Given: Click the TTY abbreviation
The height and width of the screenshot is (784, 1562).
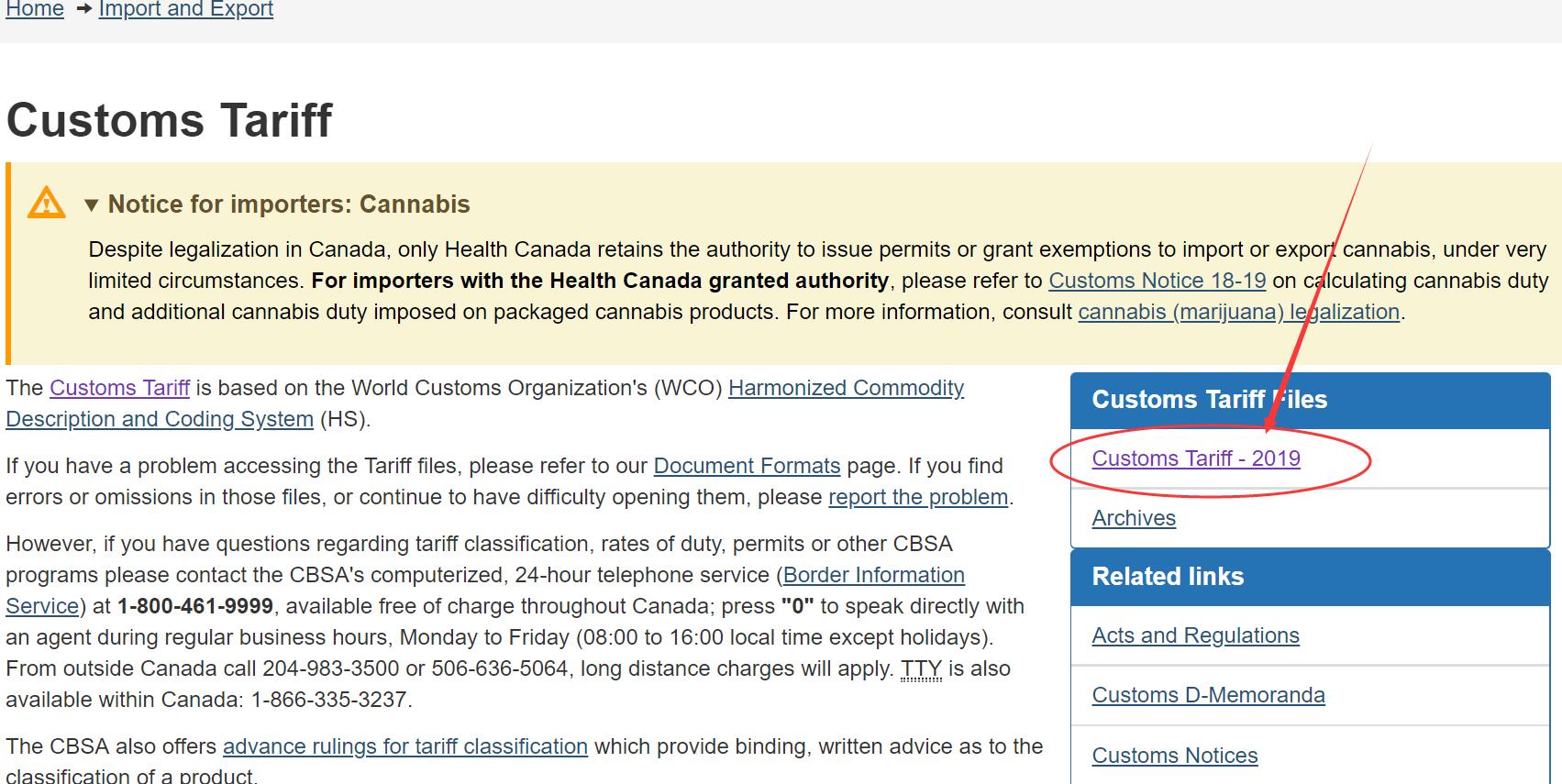Looking at the screenshot, I should 921,668.
